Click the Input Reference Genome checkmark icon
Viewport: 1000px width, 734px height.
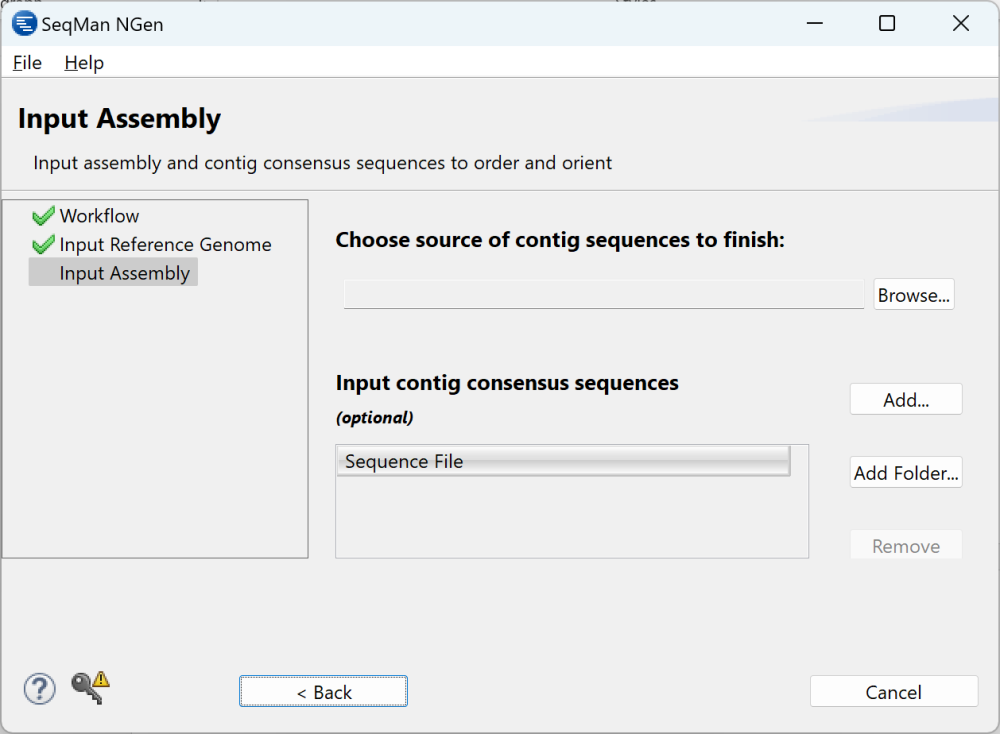[43, 244]
